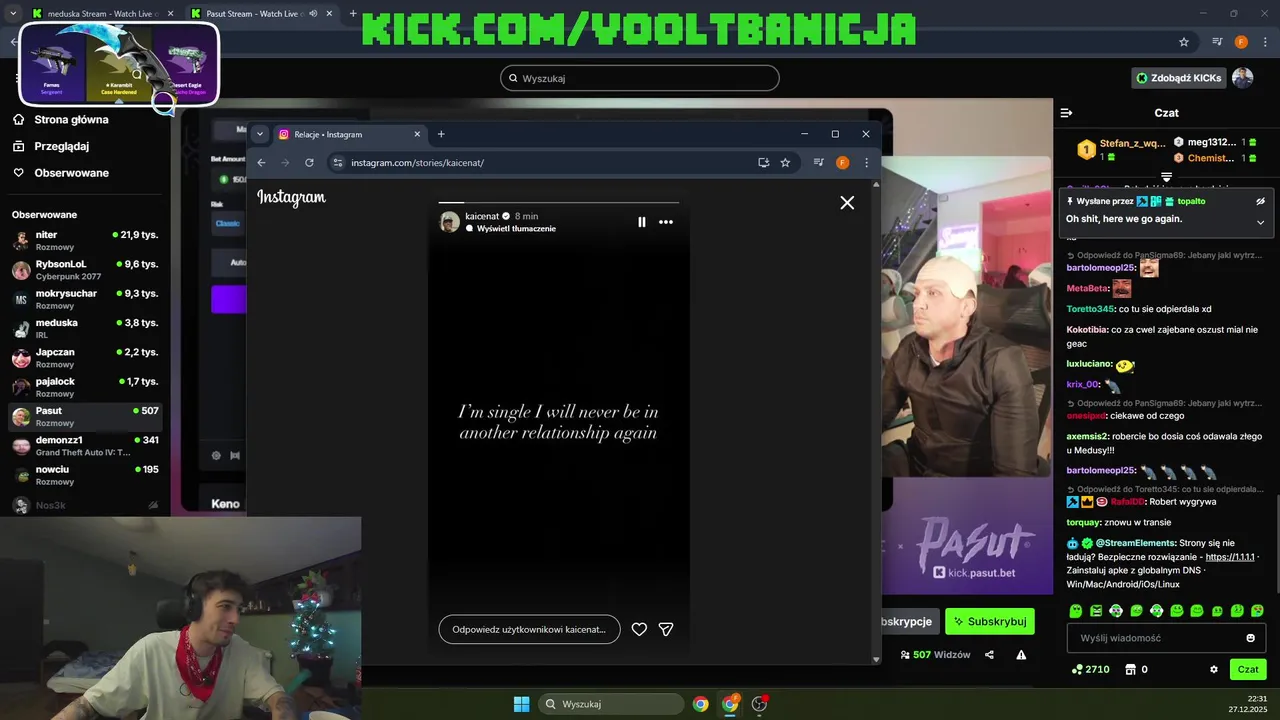
Task: Share the story via paper plane icon
Action: coord(666,629)
